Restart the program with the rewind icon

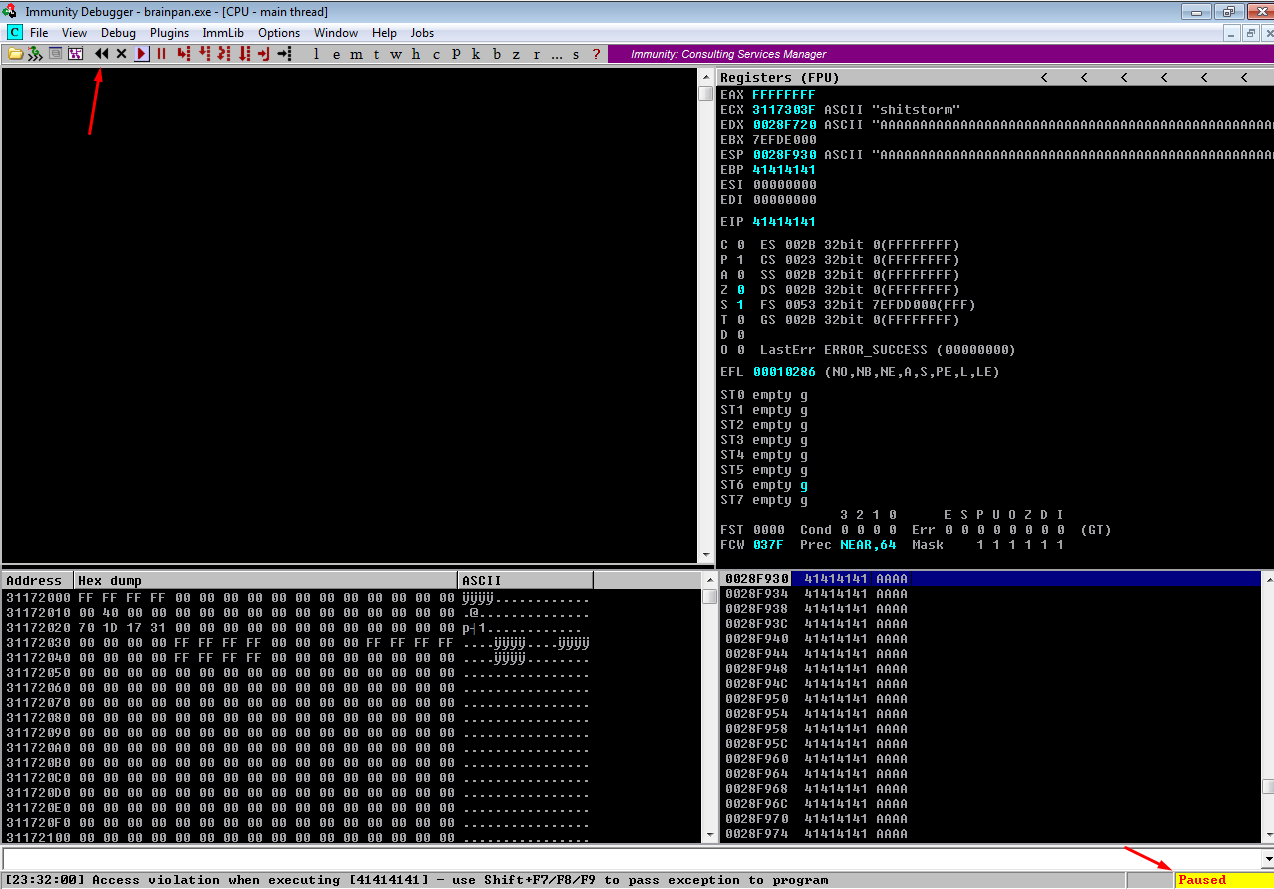[x=101, y=54]
